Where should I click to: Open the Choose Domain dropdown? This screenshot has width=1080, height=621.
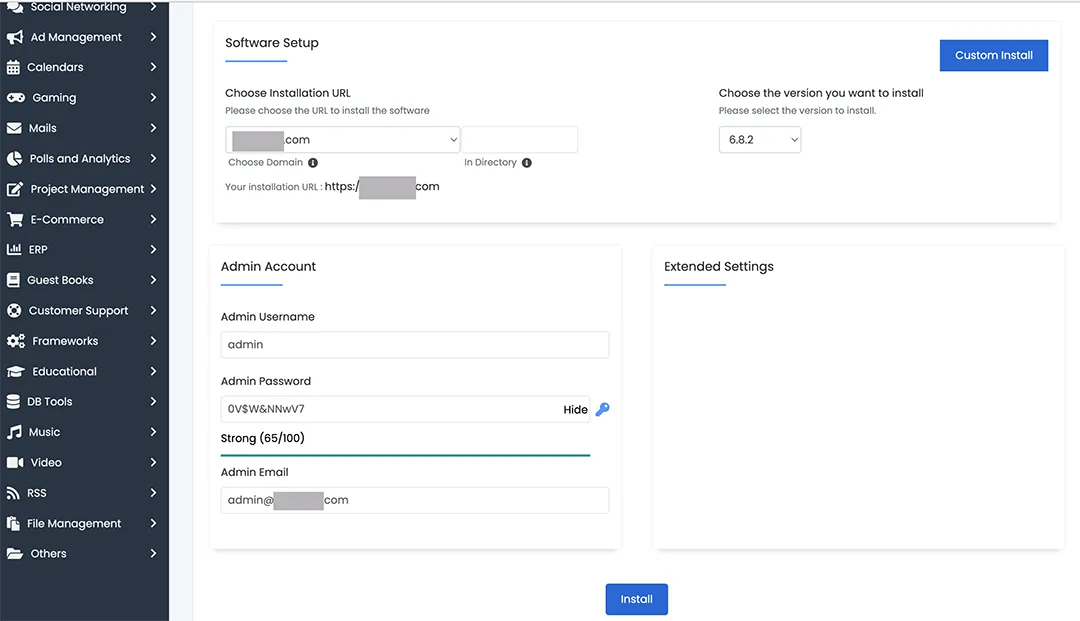(x=342, y=140)
